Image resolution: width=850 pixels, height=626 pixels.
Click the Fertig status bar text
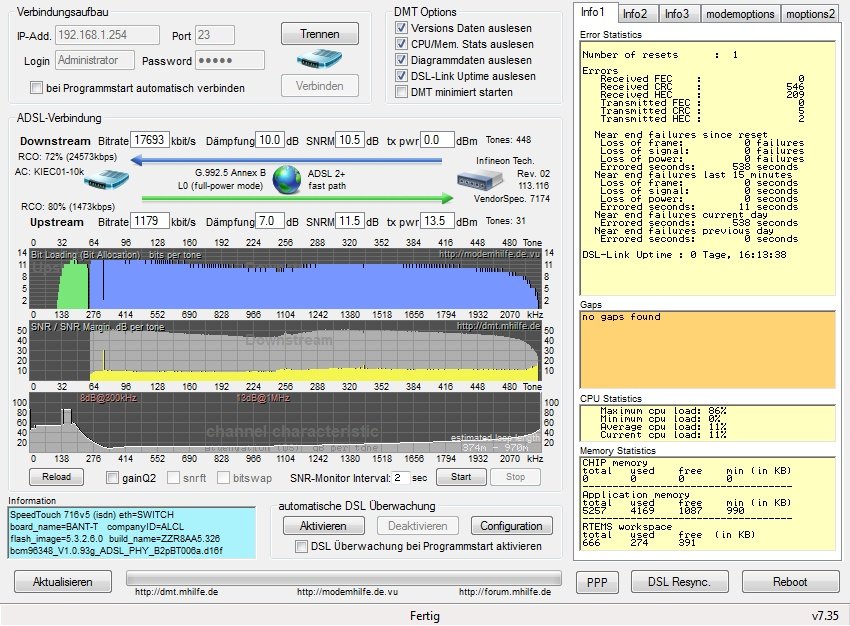pyautogui.click(x=424, y=616)
